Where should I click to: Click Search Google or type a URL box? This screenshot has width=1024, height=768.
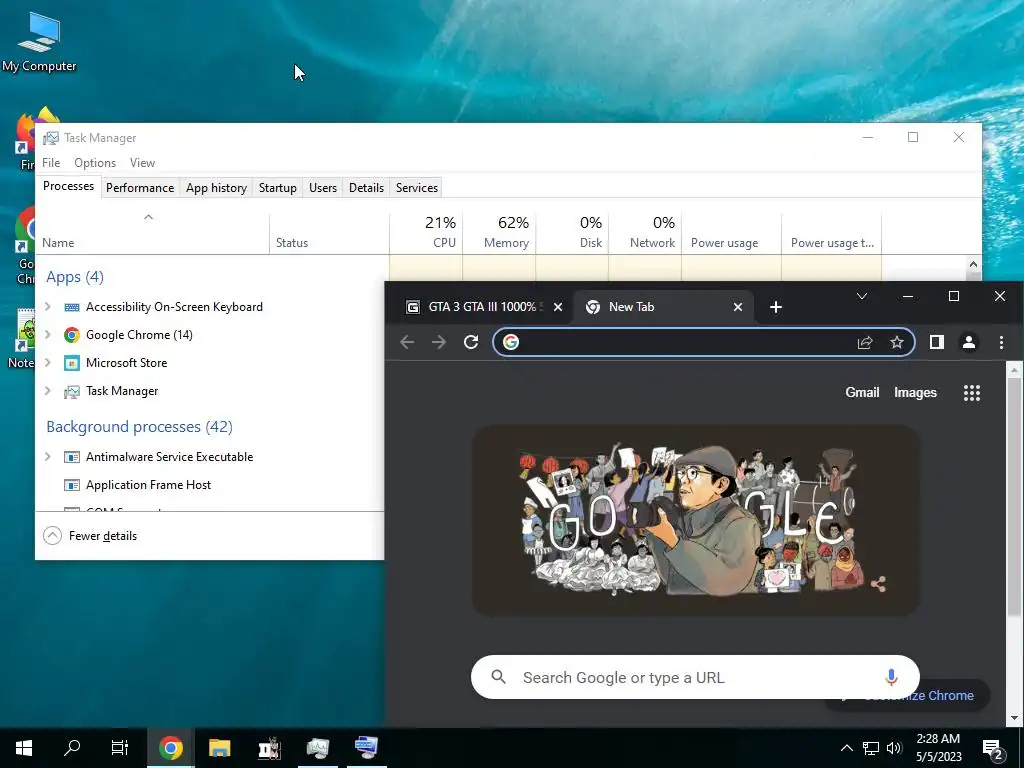tap(695, 677)
